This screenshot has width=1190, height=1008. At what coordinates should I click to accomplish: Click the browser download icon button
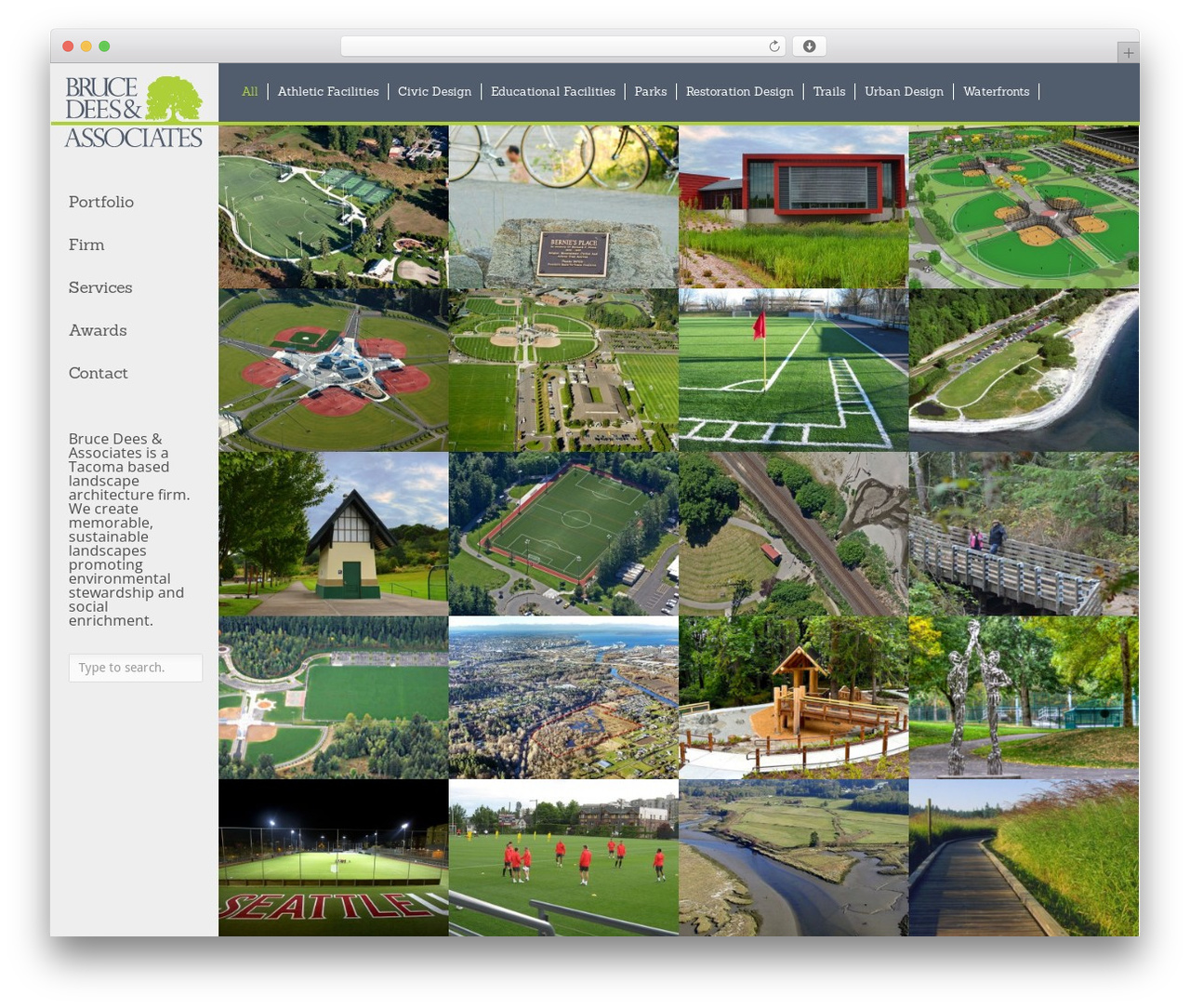(809, 46)
